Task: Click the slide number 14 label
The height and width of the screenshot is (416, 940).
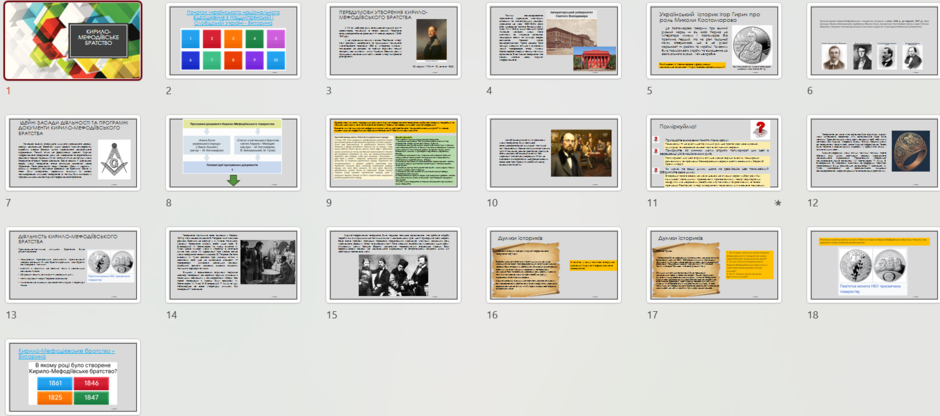Action: (x=171, y=315)
